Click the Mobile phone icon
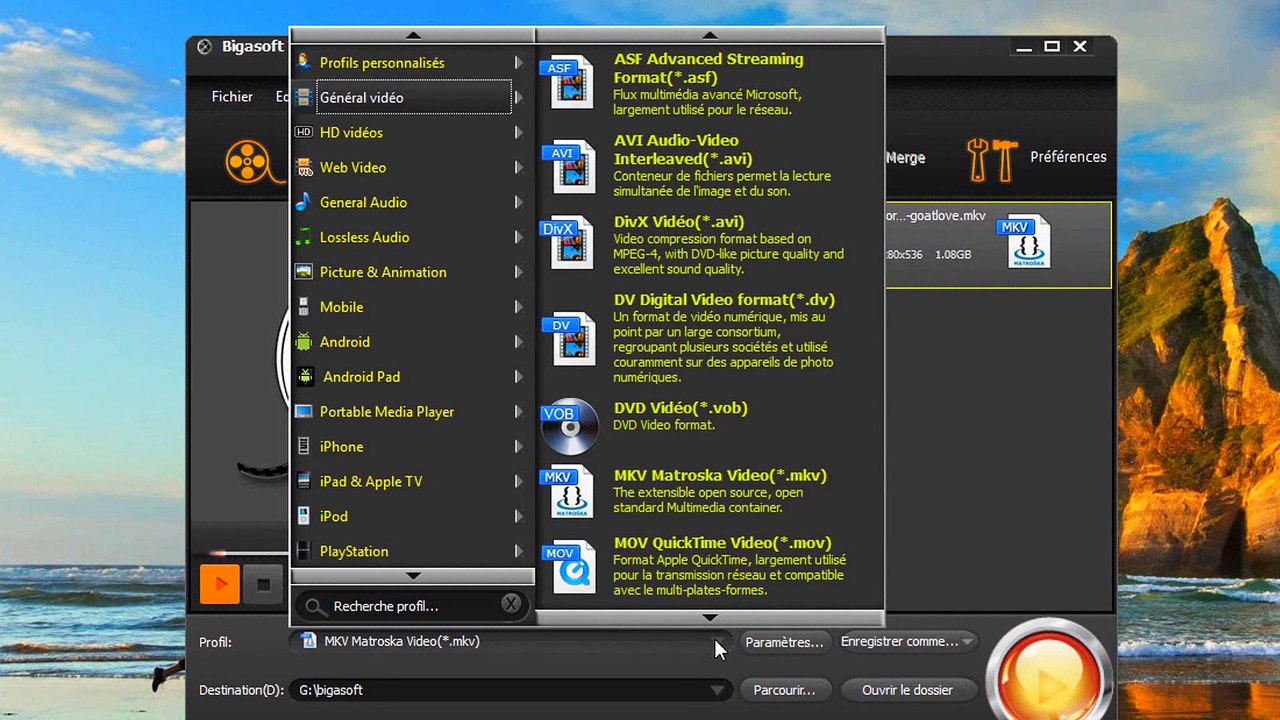 [303, 307]
